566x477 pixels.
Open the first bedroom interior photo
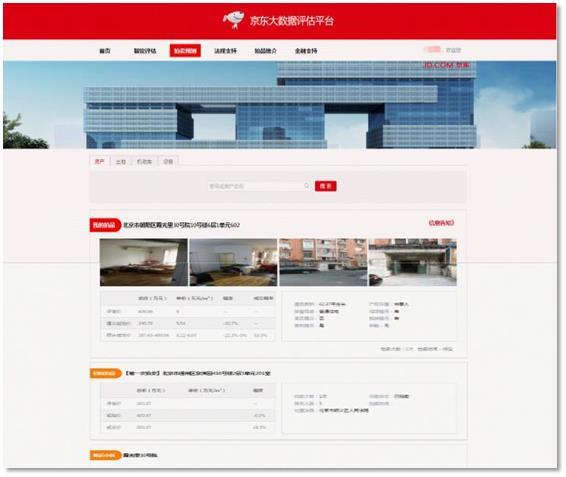[144, 262]
